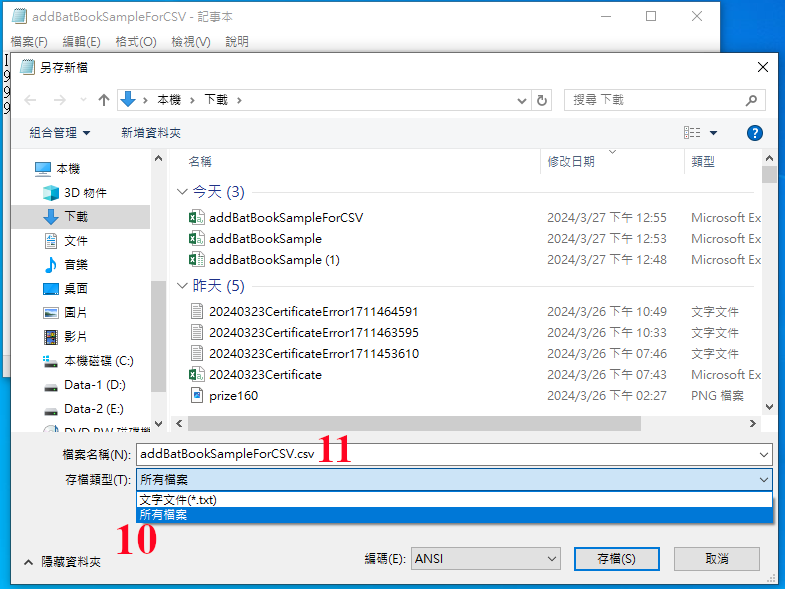Open Notepad 說明 menu
Image resolution: width=785 pixels, height=589 pixels.
tap(237, 42)
